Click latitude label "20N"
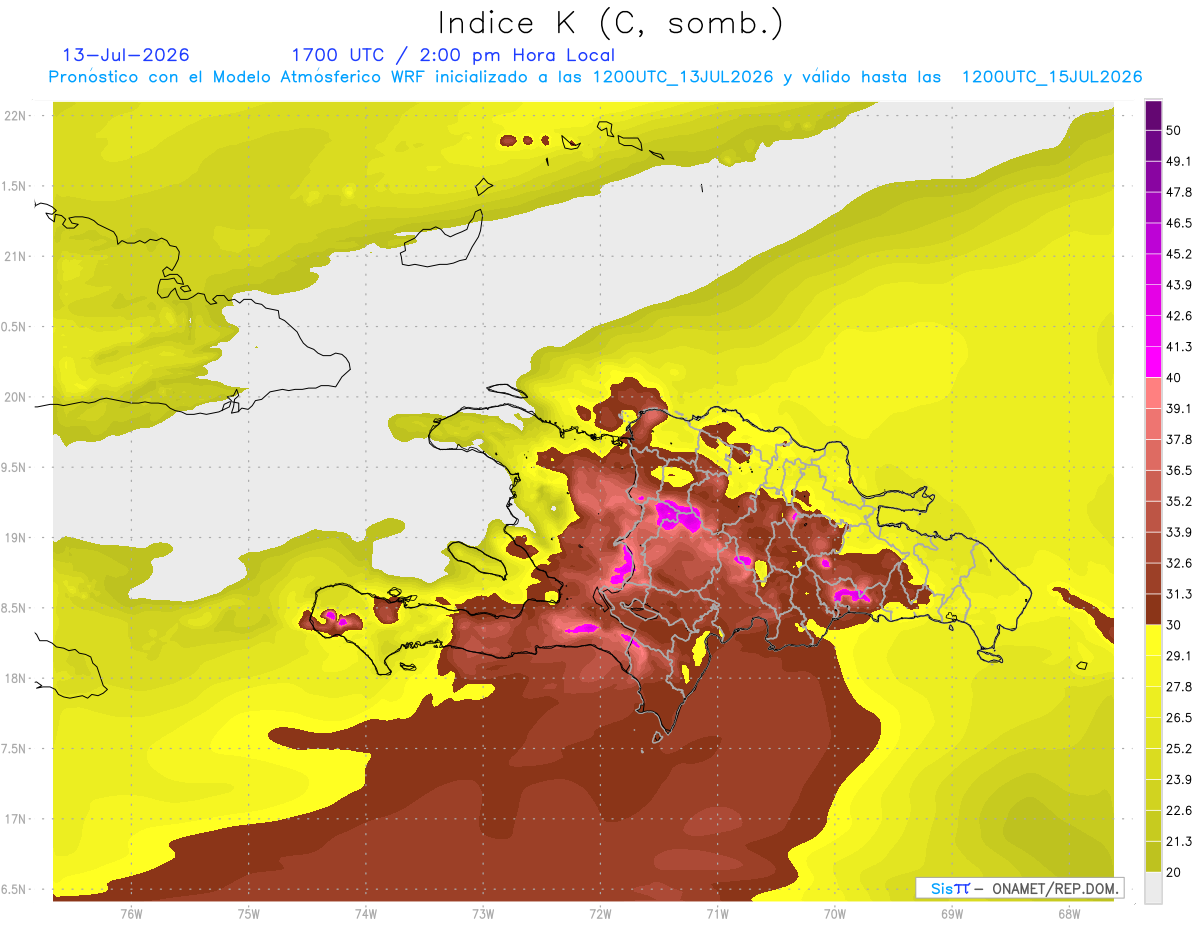 click(x=16, y=397)
